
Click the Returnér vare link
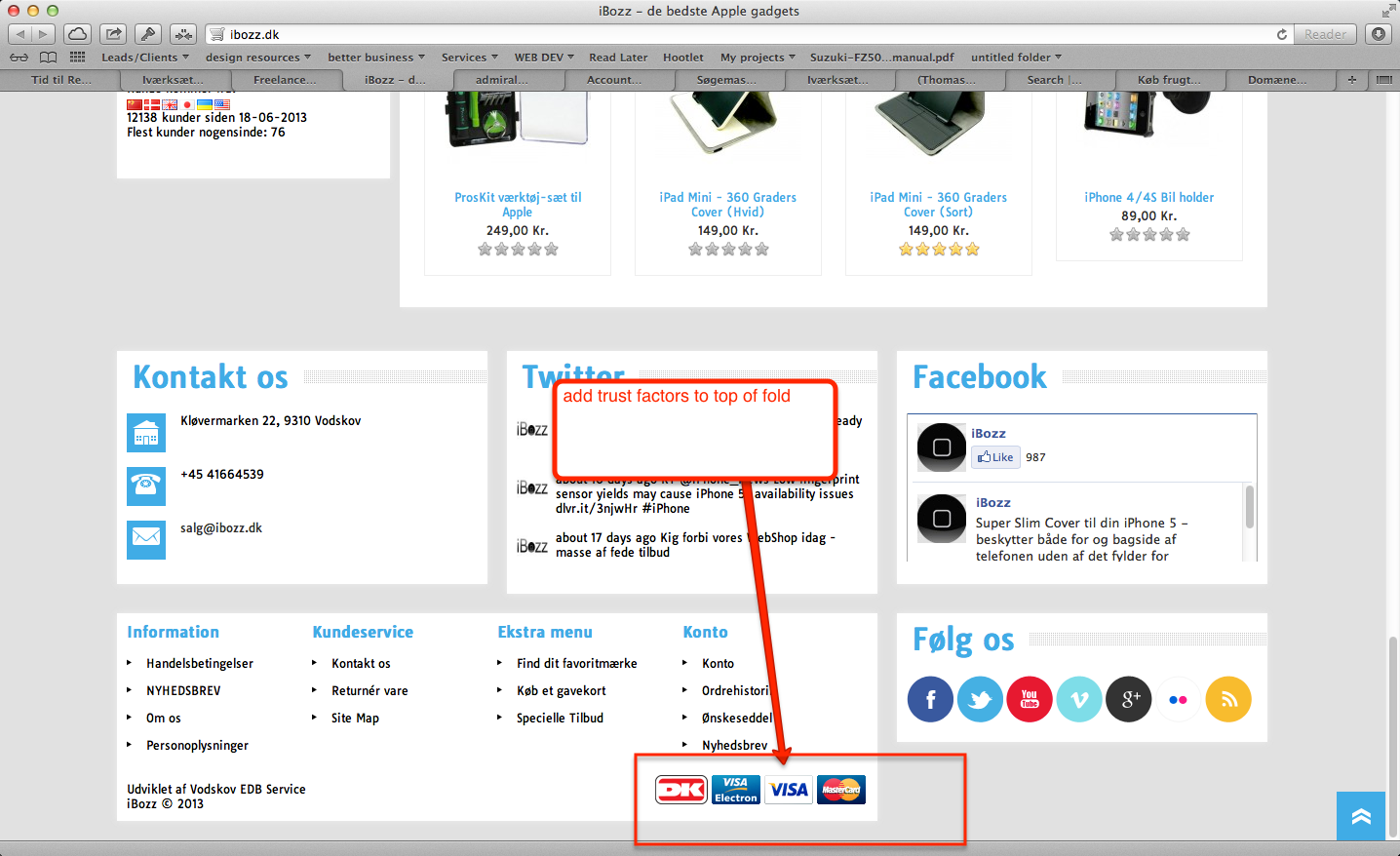(x=369, y=691)
